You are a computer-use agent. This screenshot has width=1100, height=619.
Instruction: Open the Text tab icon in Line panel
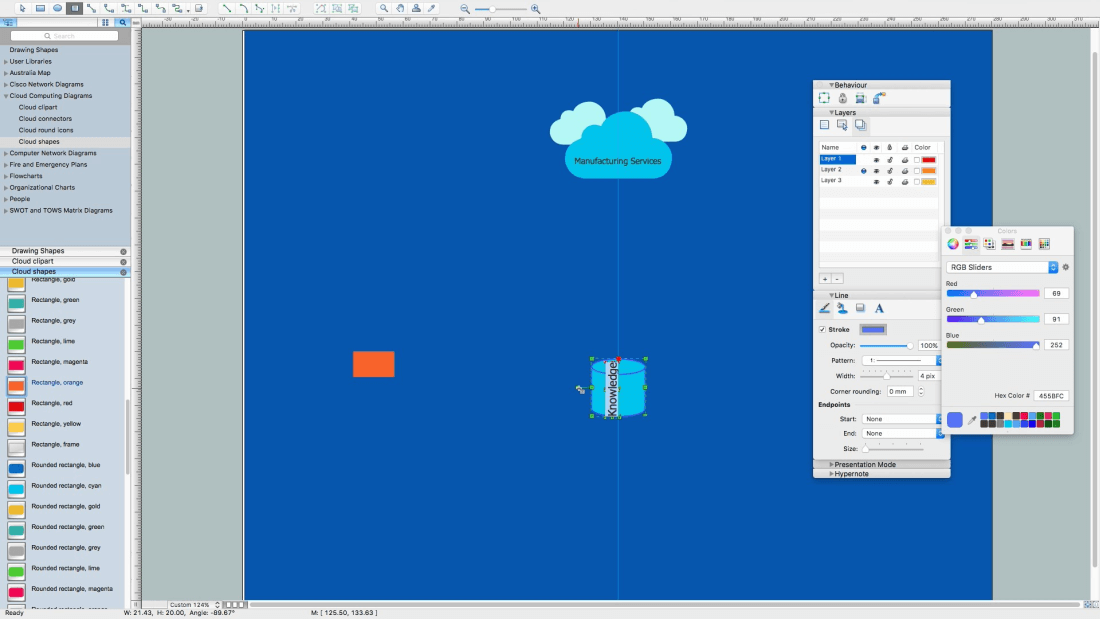(x=879, y=309)
